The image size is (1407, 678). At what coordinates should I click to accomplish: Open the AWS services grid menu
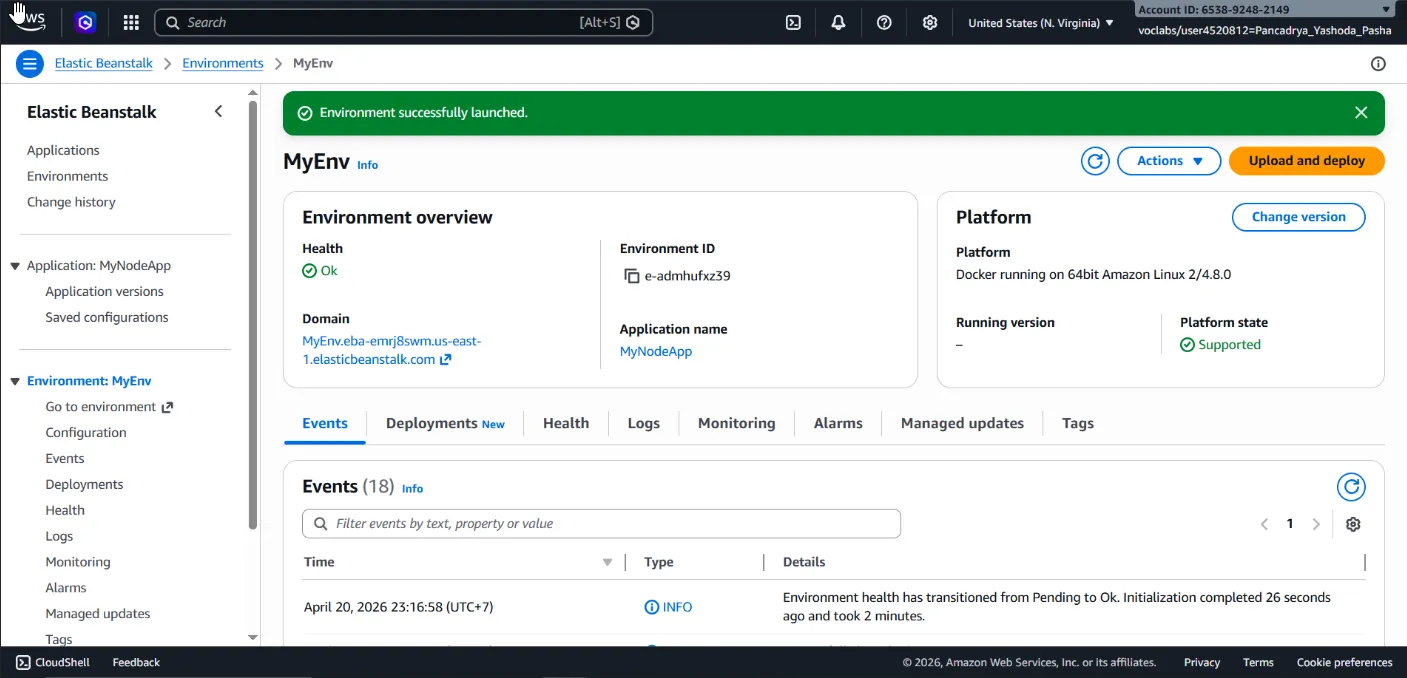pyautogui.click(x=131, y=22)
